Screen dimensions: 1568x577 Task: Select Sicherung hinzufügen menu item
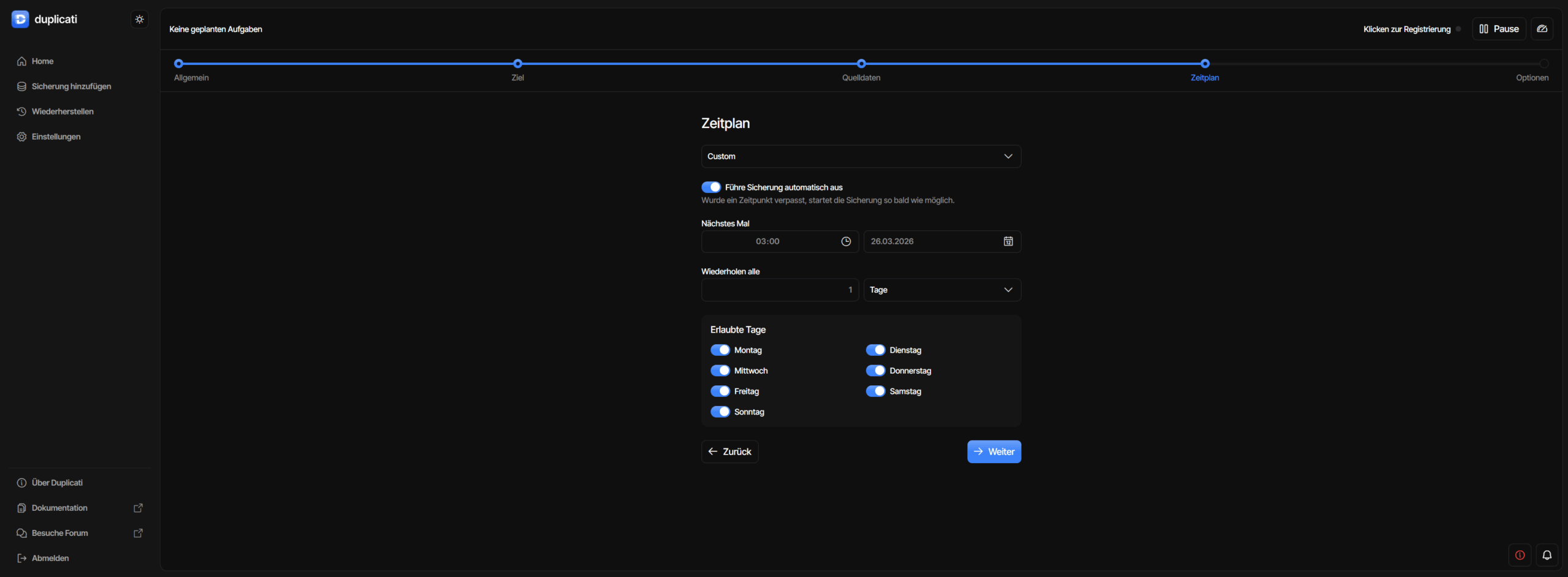point(71,86)
